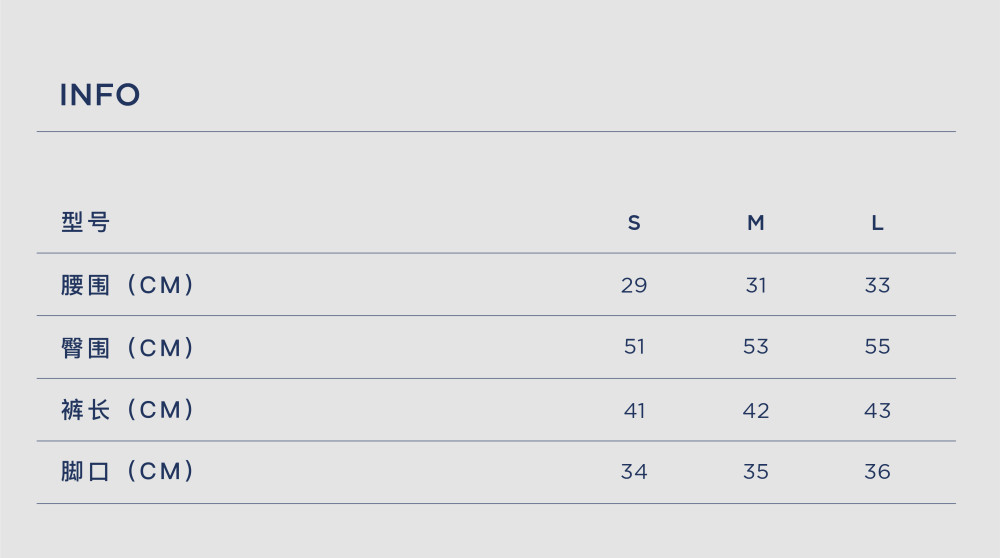1000x558 pixels.
Task: Click waist value 29 for size S
Action: (634, 285)
